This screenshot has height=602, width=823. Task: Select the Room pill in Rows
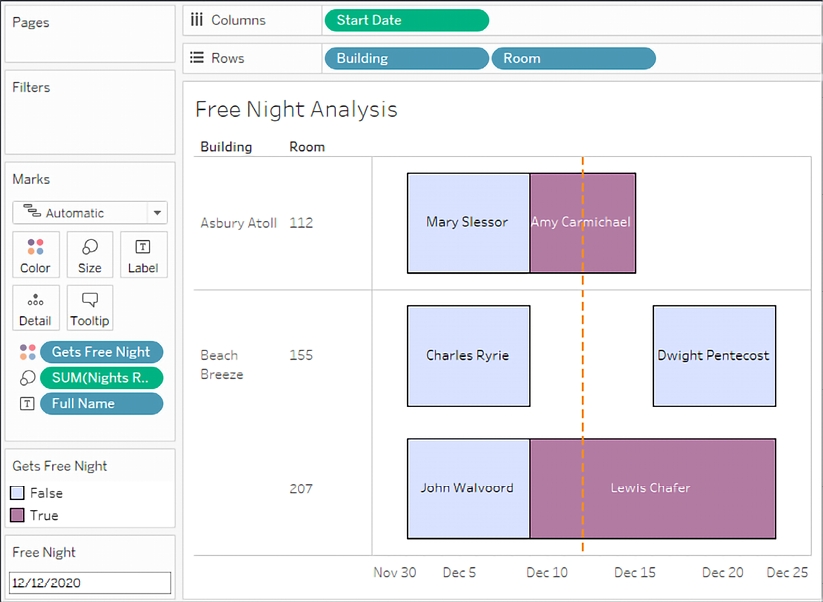573,58
